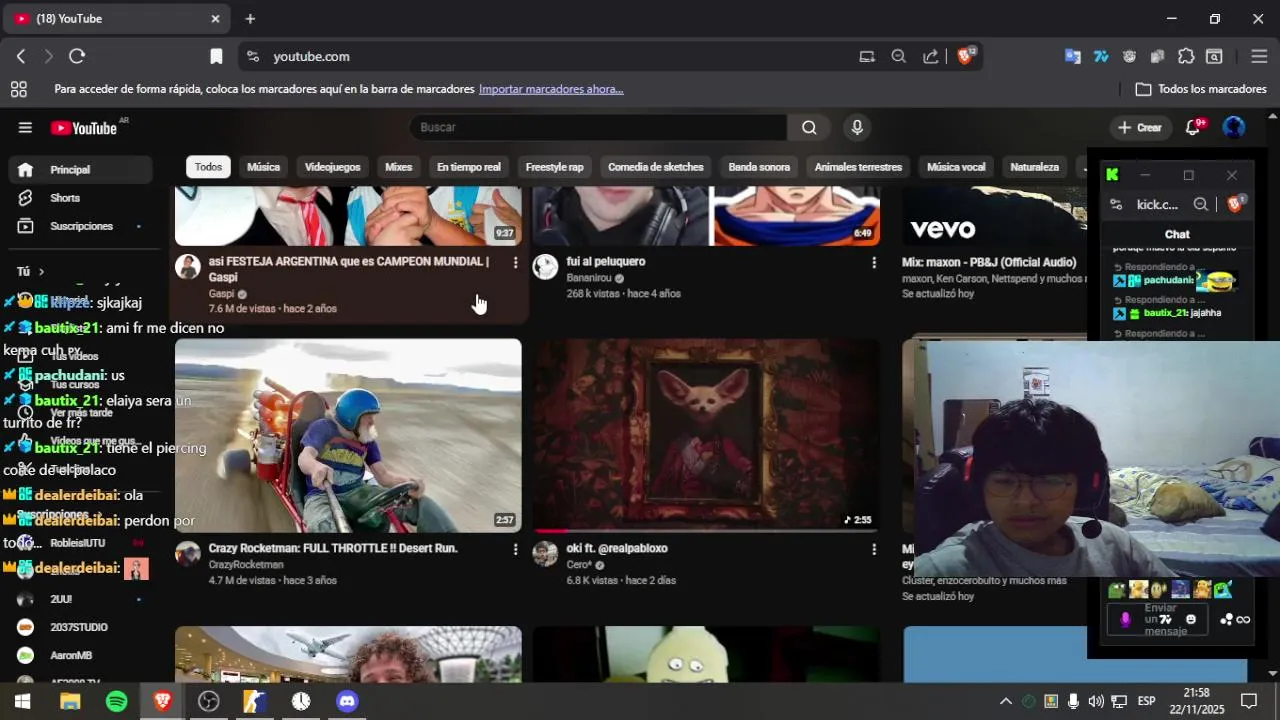
Task: Select the Comedia de sketches chip
Action: [x=655, y=167]
